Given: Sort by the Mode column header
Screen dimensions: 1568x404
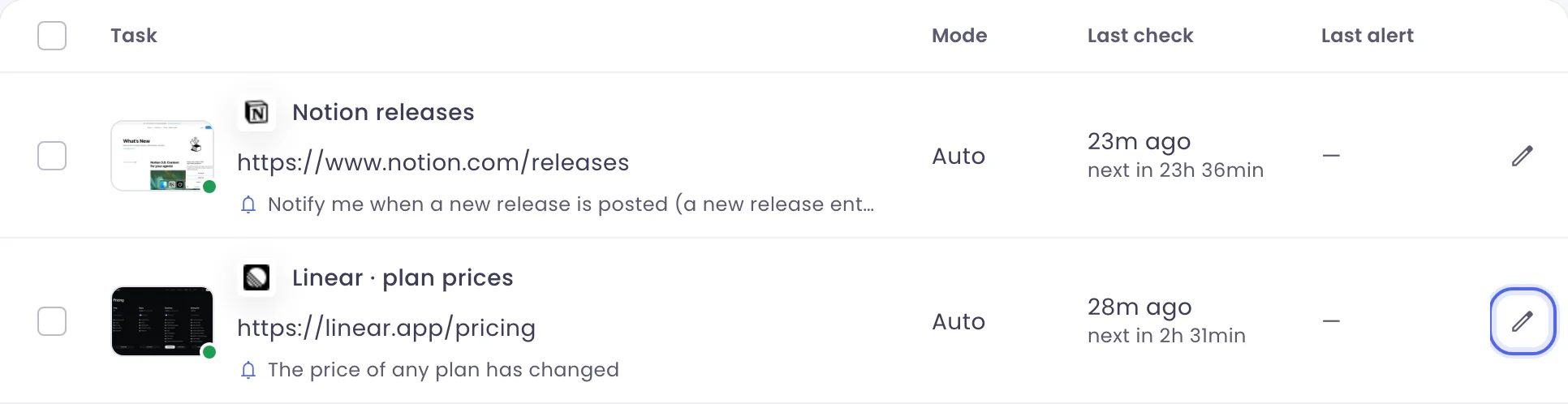Looking at the screenshot, I should pos(959,36).
